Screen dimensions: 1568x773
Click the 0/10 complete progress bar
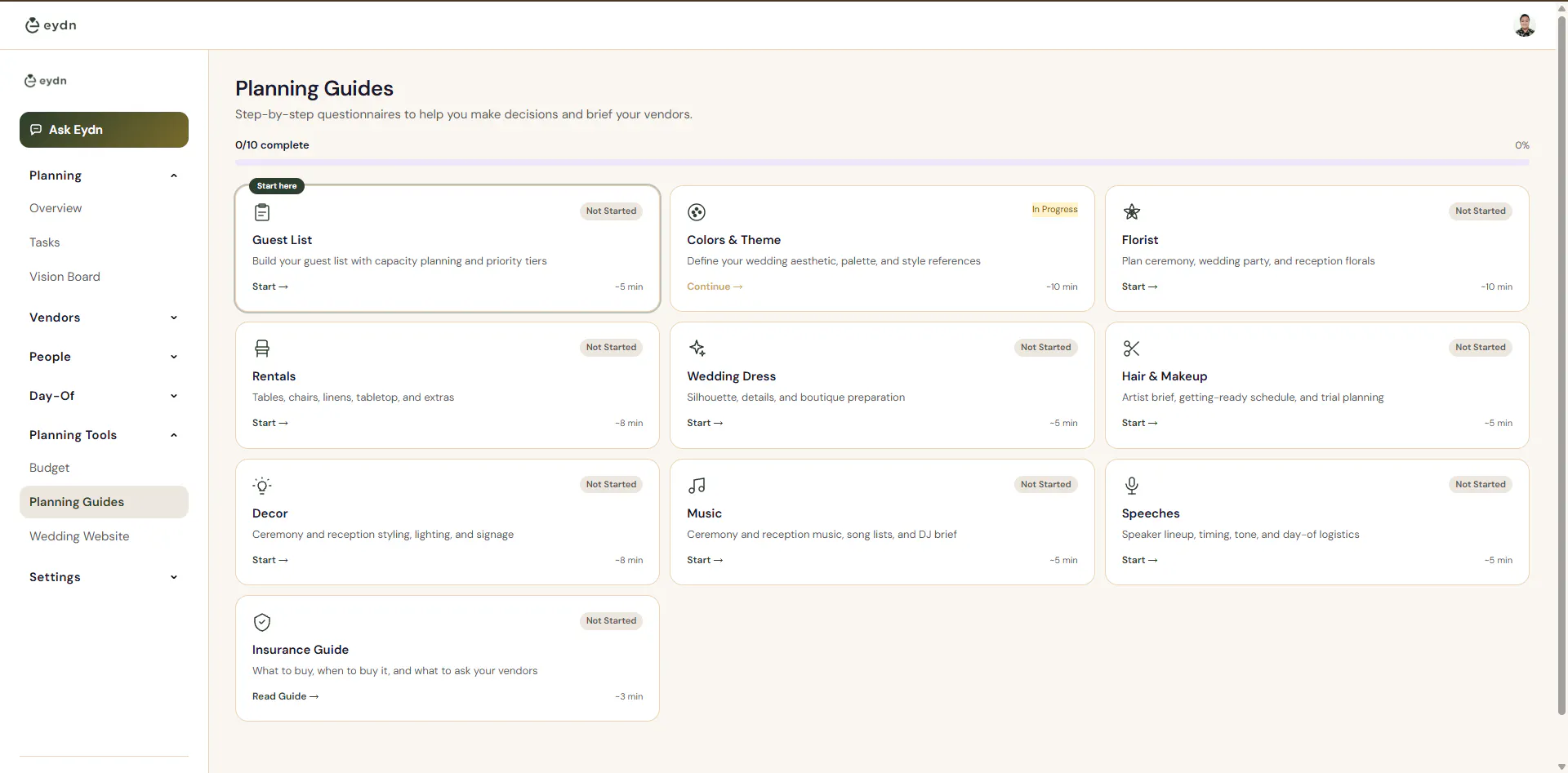point(882,162)
